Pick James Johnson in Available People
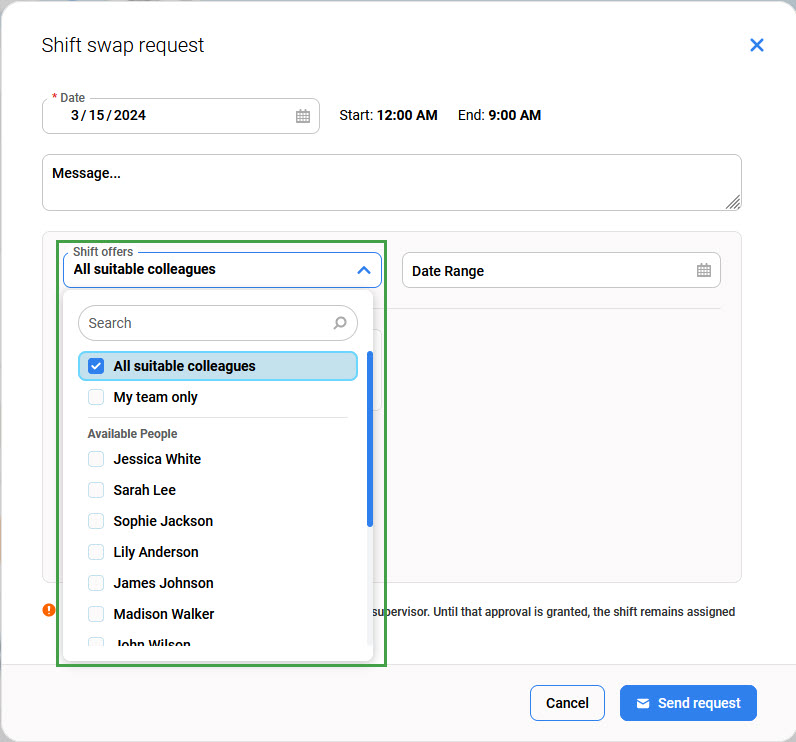The width and height of the screenshot is (796, 742). point(163,583)
